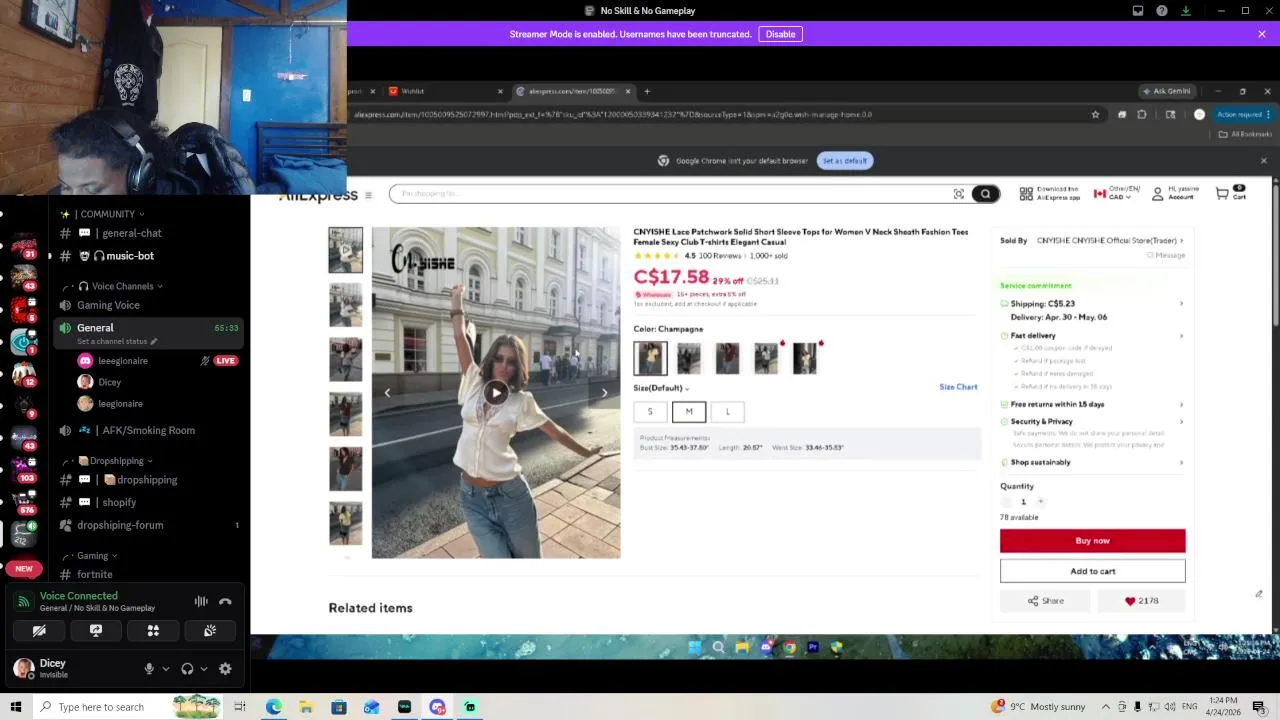
Task: Open microphone input options chevron
Action: tap(165, 669)
